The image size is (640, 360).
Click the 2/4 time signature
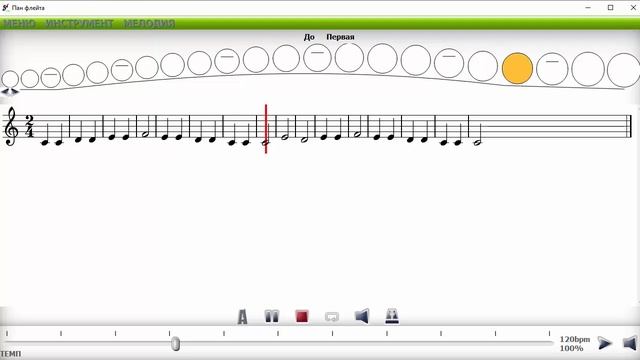[x=29, y=126]
